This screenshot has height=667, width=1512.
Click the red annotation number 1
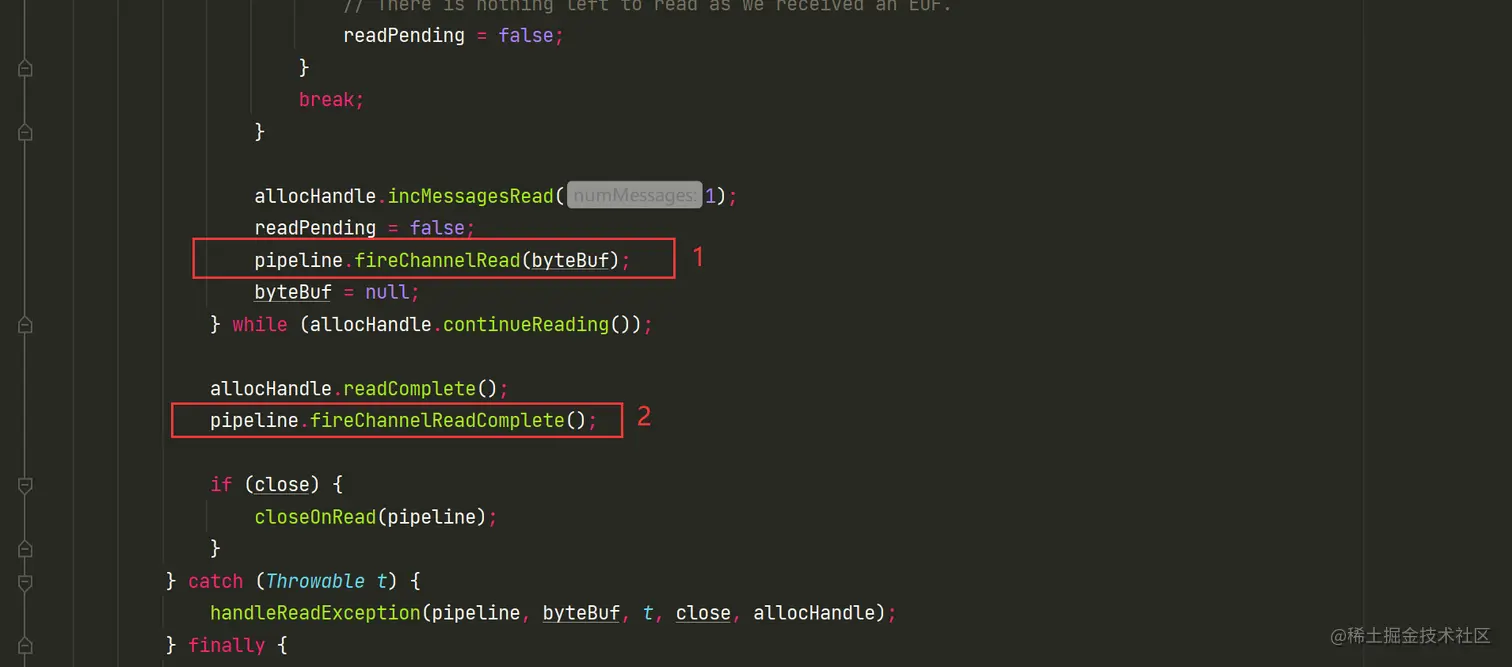pyautogui.click(x=698, y=257)
